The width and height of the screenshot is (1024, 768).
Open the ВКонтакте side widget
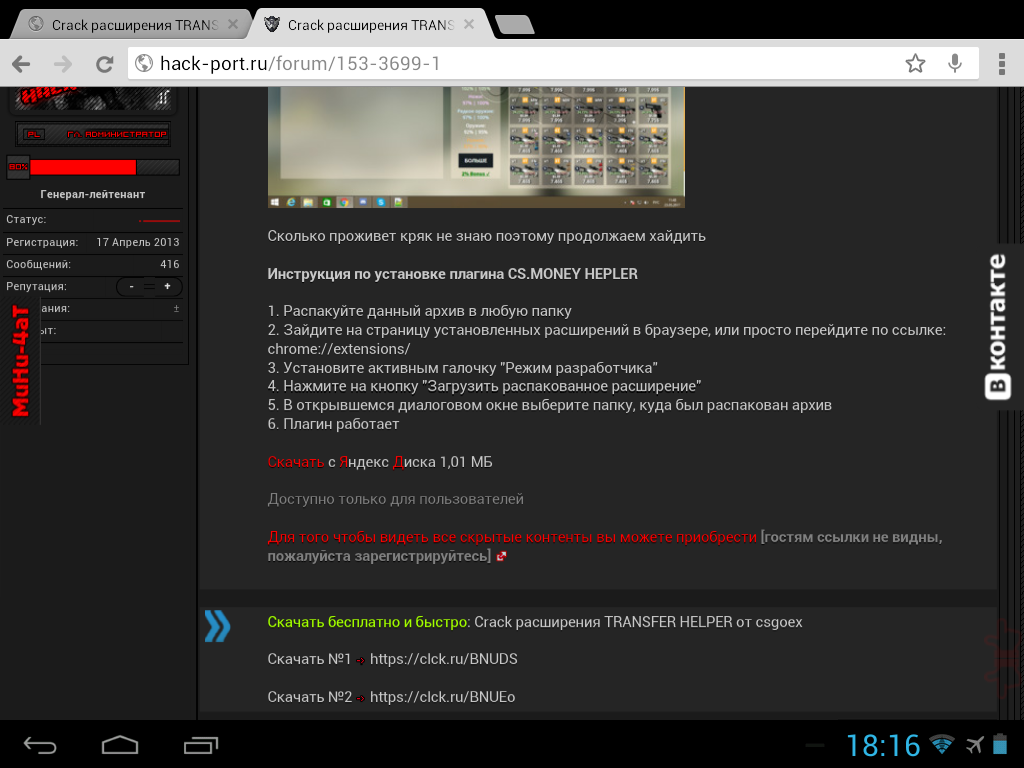click(x=998, y=327)
